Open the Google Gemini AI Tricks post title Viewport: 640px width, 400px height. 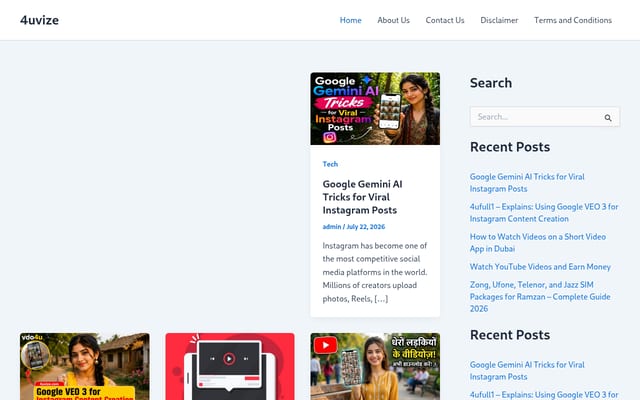[x=362, y=197]
